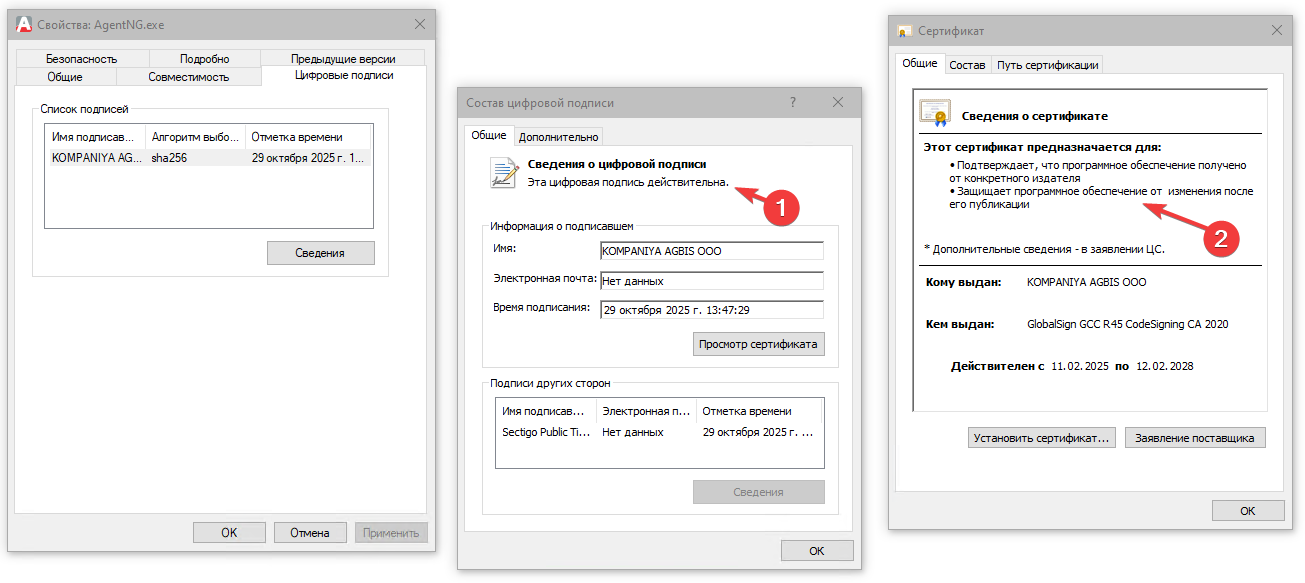Switch to the Совместимость tab
Image resolution: width=1305 pixels, height=583 pixels.
189,74
